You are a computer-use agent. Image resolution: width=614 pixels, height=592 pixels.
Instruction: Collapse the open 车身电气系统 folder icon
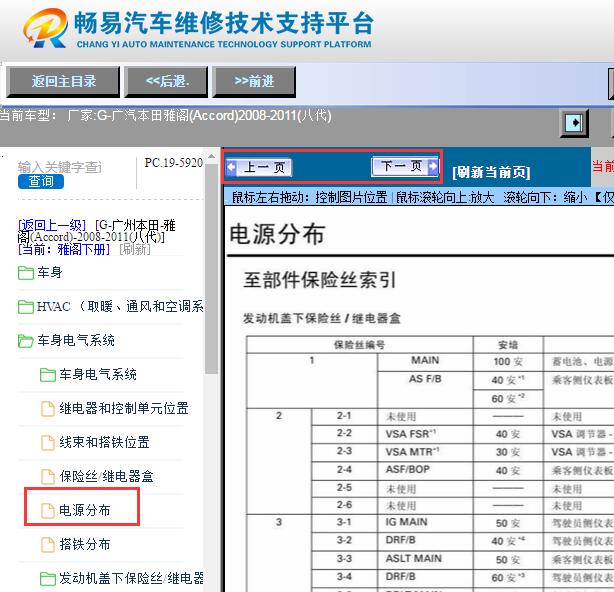[x=26, y=341]
